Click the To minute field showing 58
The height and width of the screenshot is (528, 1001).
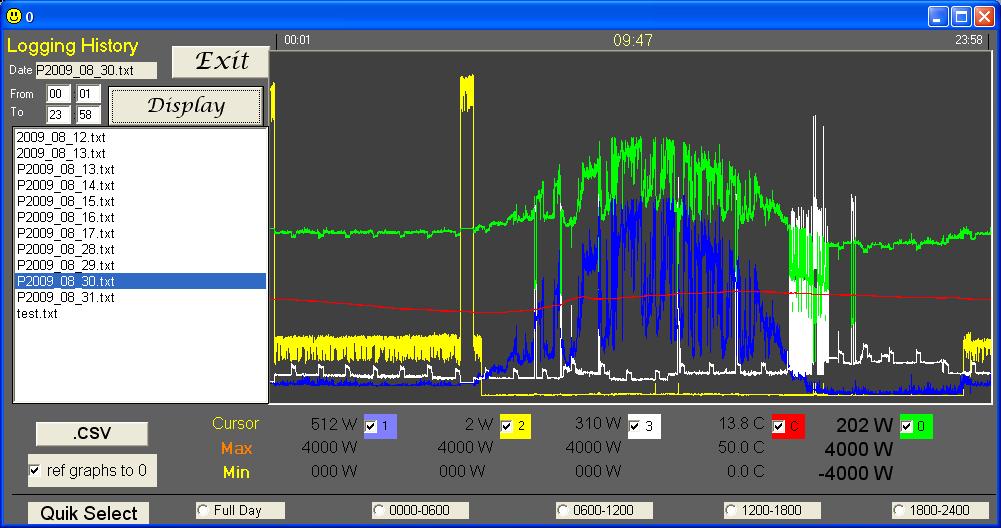coord(88,115)
